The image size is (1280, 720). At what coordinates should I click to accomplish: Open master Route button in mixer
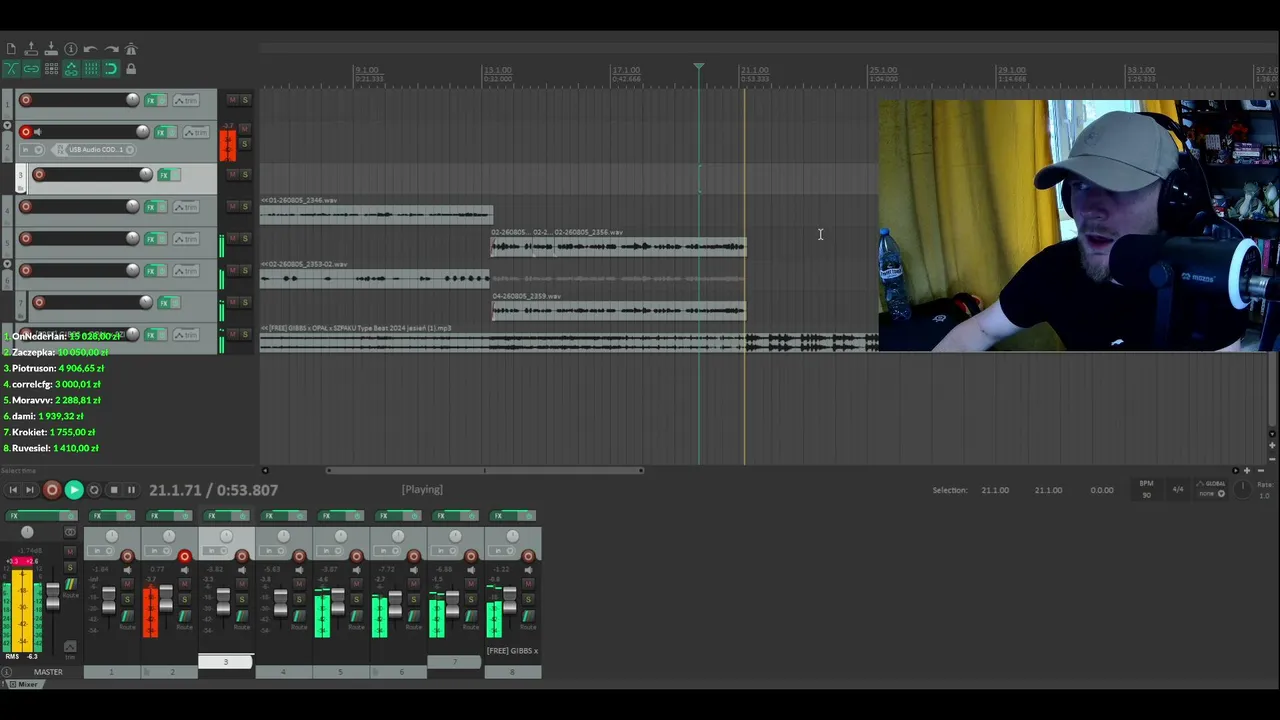70,583
